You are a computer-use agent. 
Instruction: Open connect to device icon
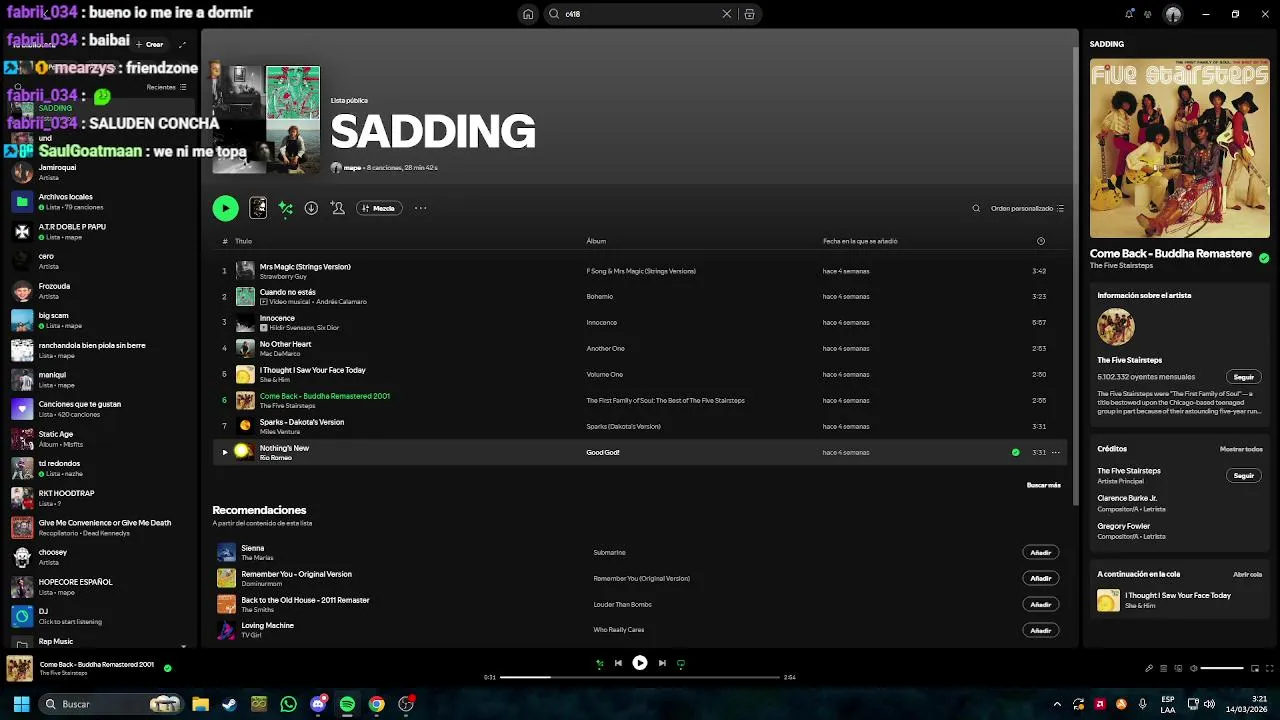(1178, 668)
